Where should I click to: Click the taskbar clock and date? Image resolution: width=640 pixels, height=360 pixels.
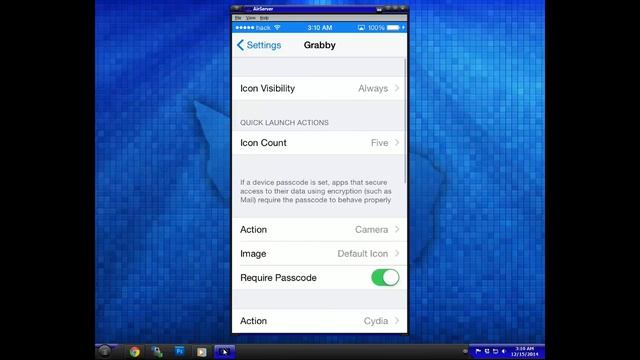[524, 351]
